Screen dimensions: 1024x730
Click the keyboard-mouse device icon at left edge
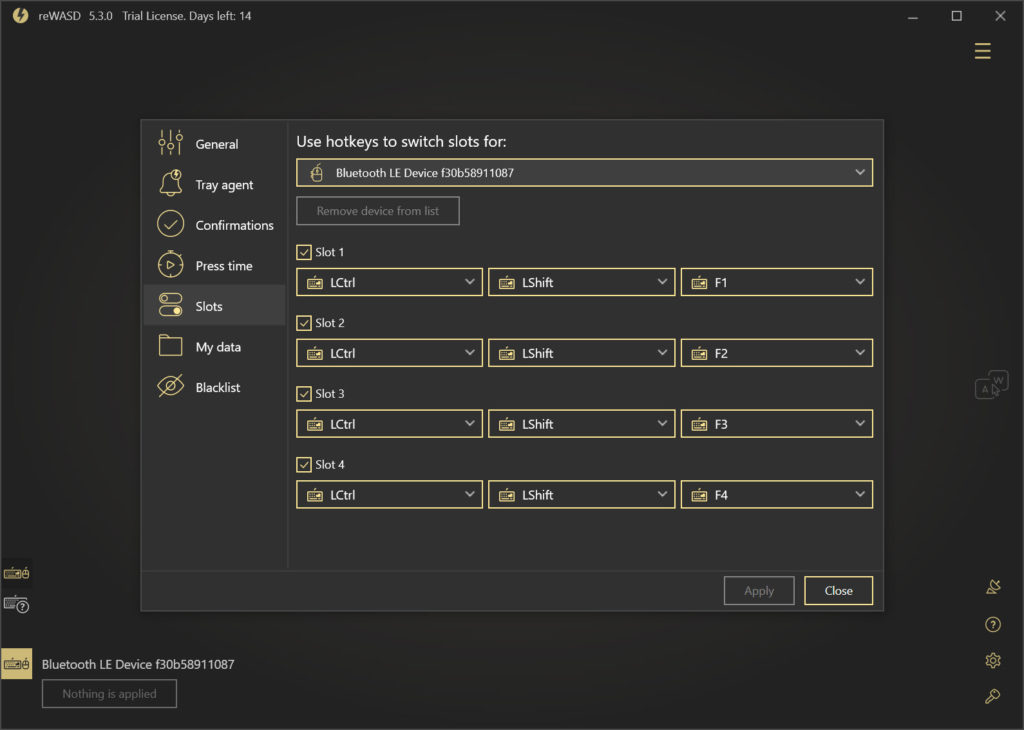point(16,573)
